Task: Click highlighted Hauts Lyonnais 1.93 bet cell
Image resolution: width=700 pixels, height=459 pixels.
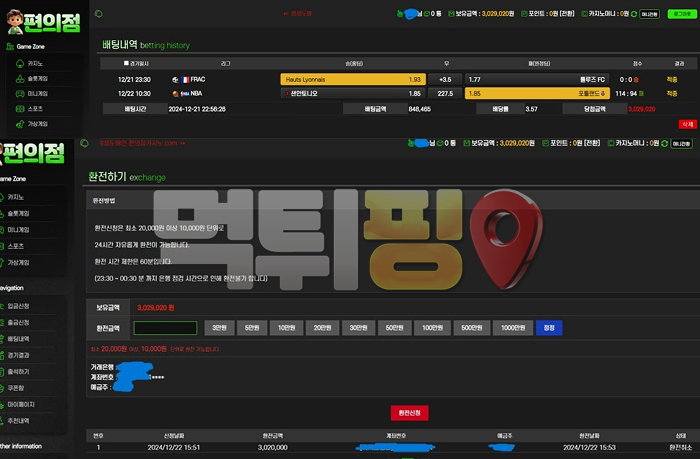Action: point(353,79)
